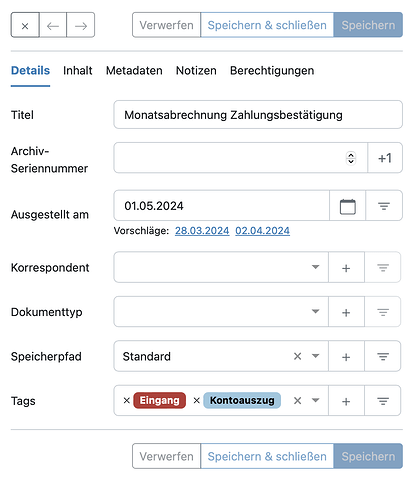Click the Titel input field
416x500 pixels.
258,115
